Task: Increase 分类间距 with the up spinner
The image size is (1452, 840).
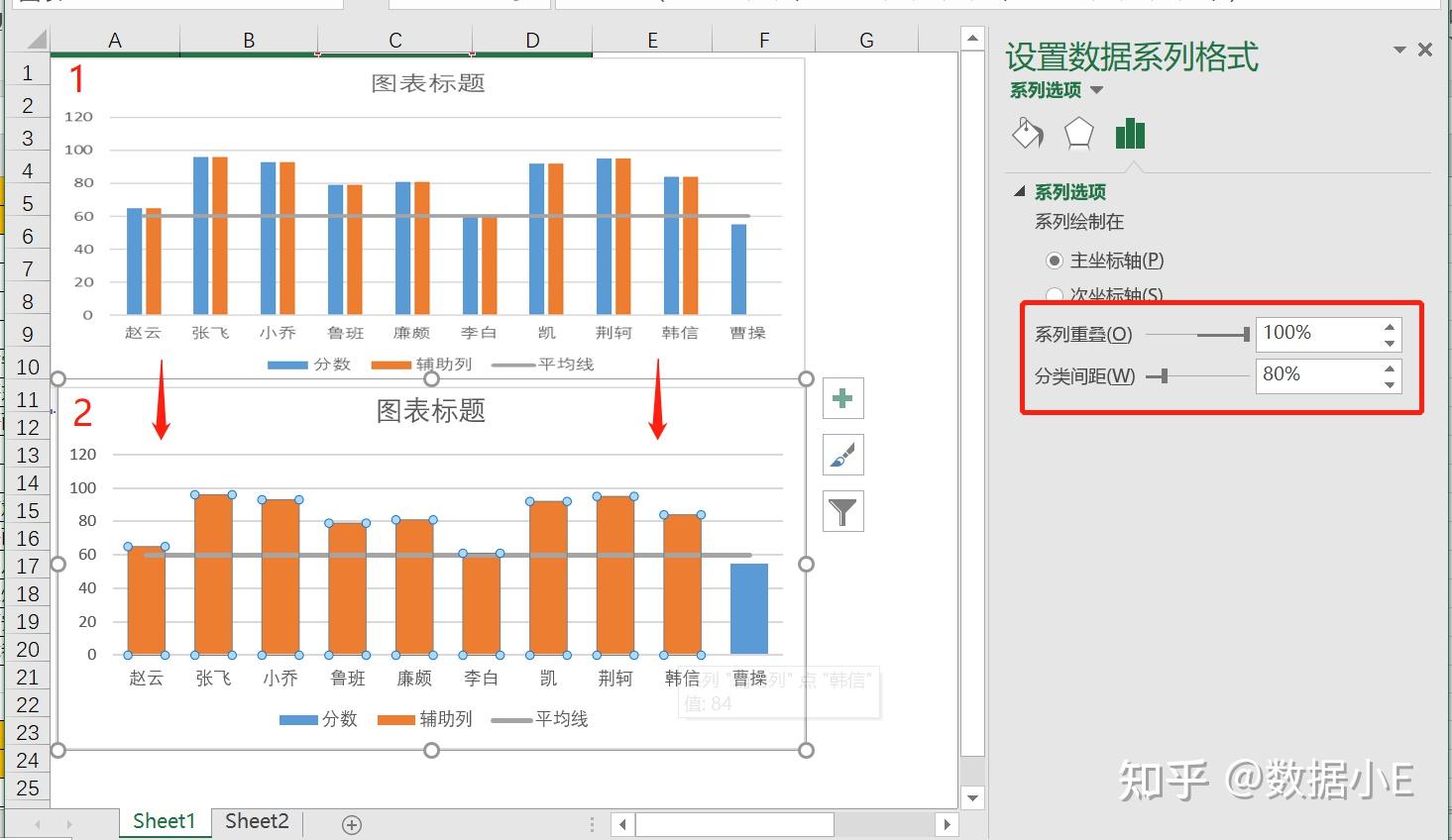Action: click(x=1390, y=368)
